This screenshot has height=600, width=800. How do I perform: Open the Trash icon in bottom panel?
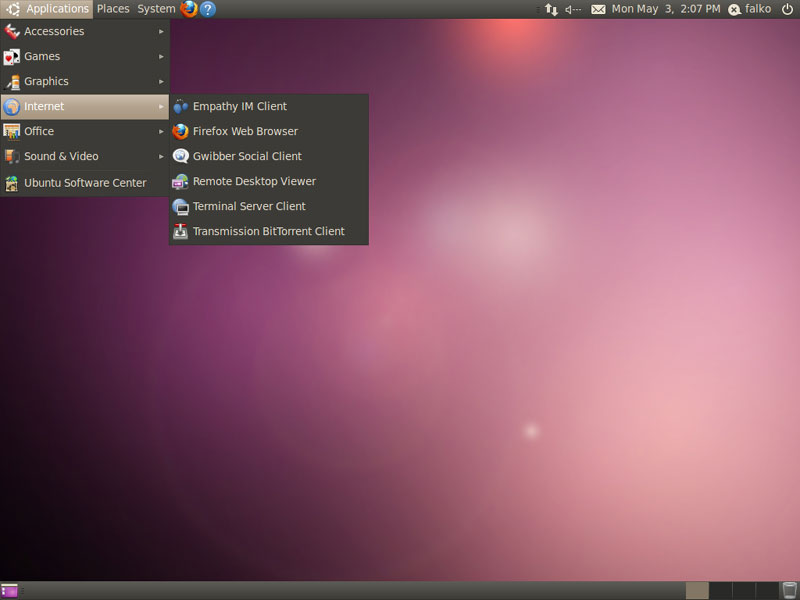click(789, 591)
